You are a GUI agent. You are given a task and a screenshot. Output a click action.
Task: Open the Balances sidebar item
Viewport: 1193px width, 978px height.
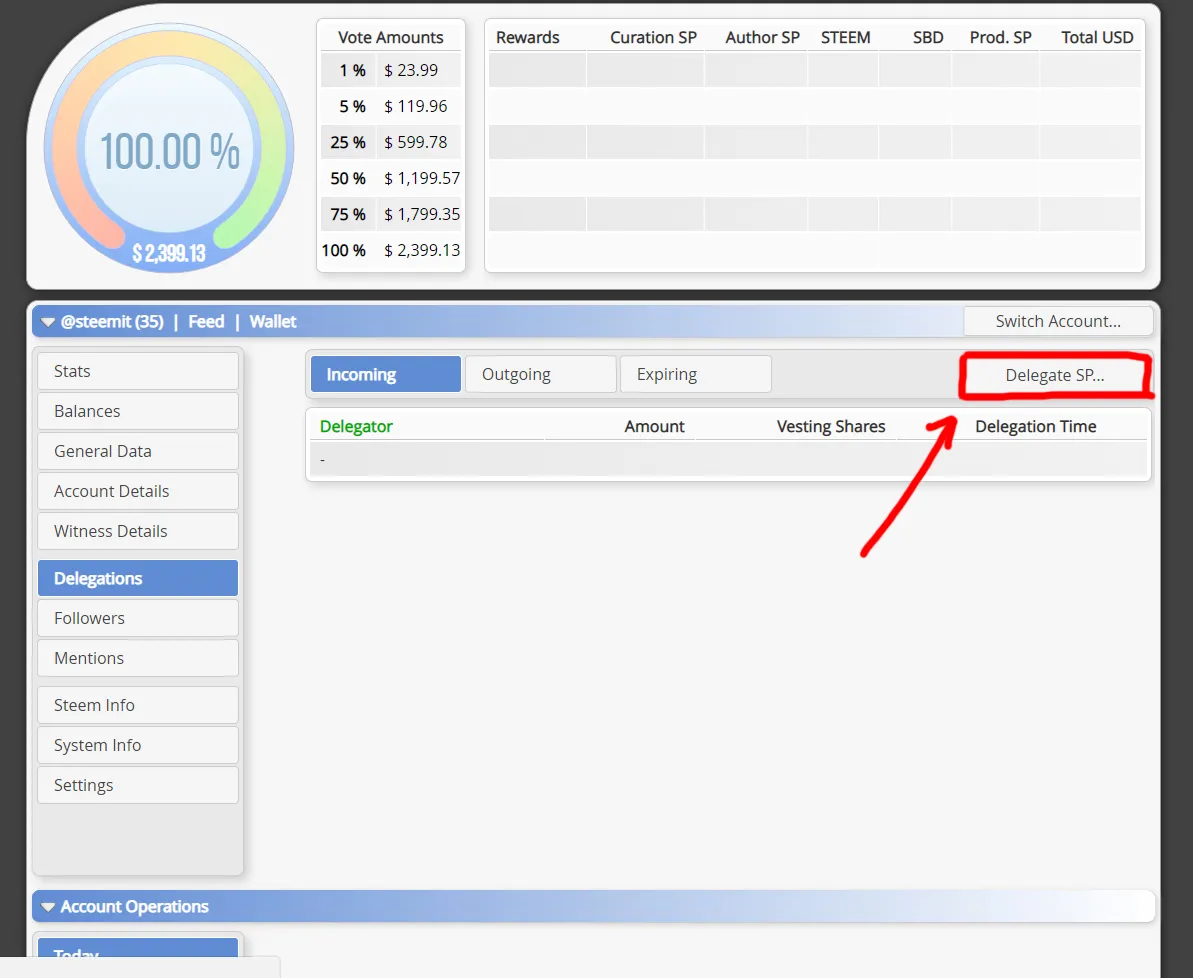138,411
